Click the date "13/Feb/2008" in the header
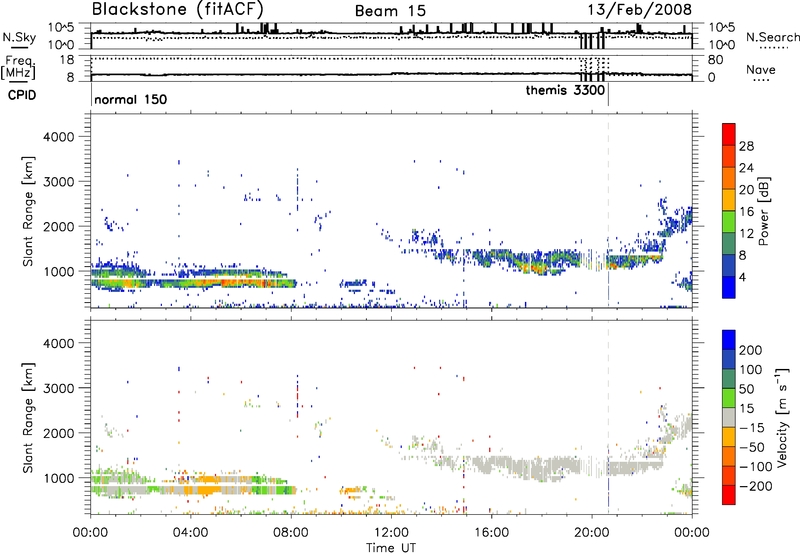The width and height of the screenshot is (800, 554). coord(639,10)
